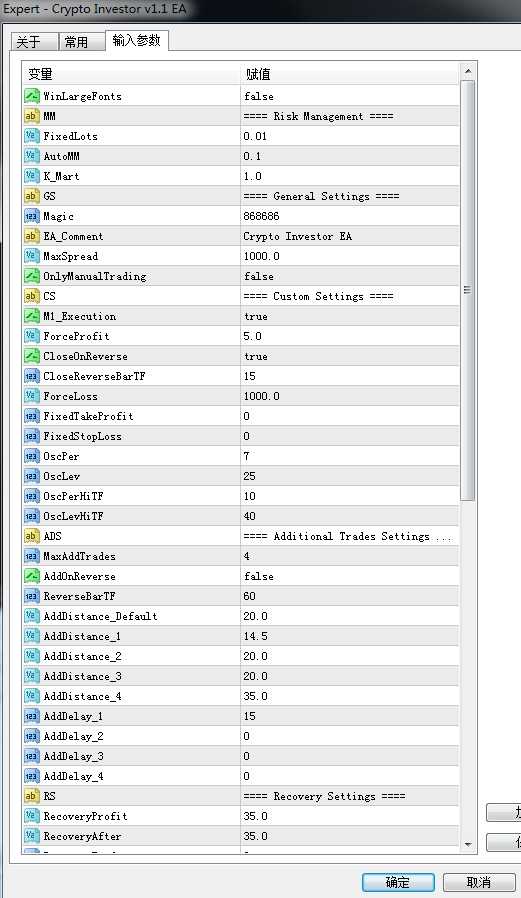Cancel with the 取消 button
This screenshot has width=521, height=898.
tap(479, 882)
